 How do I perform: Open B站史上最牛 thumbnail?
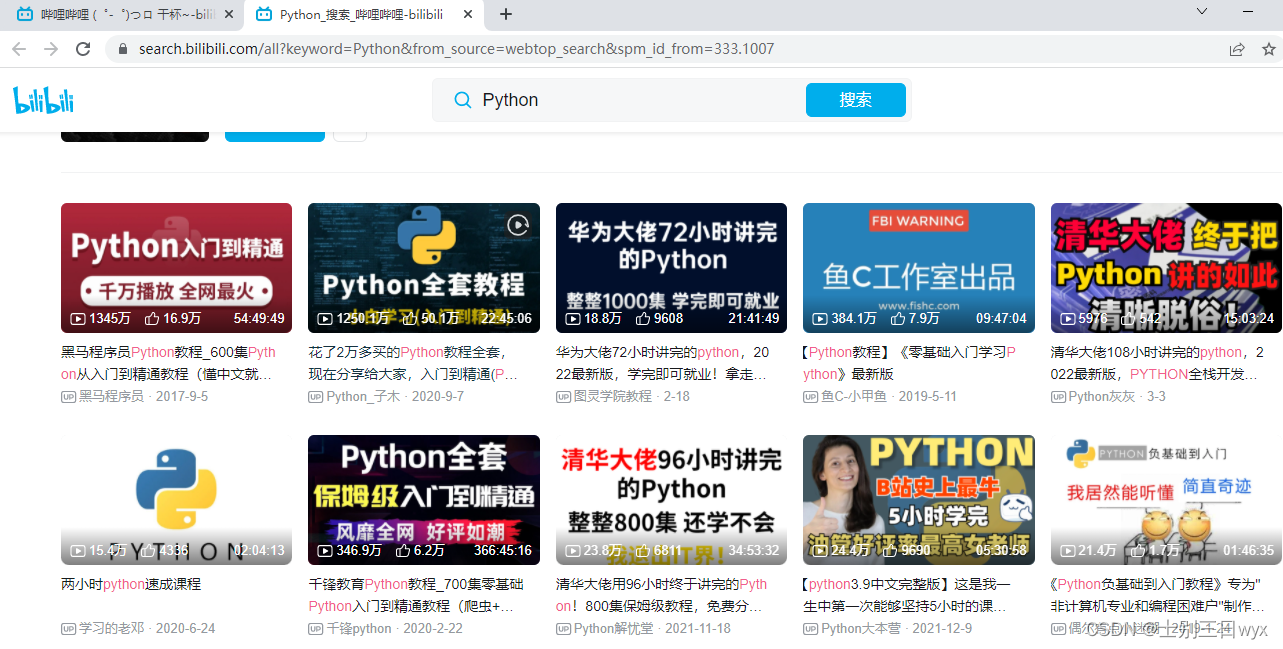(919, 500)
